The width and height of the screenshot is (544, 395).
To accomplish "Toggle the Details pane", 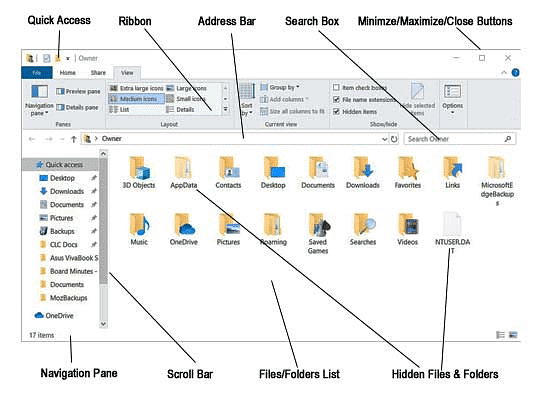I will coord(77,108).
